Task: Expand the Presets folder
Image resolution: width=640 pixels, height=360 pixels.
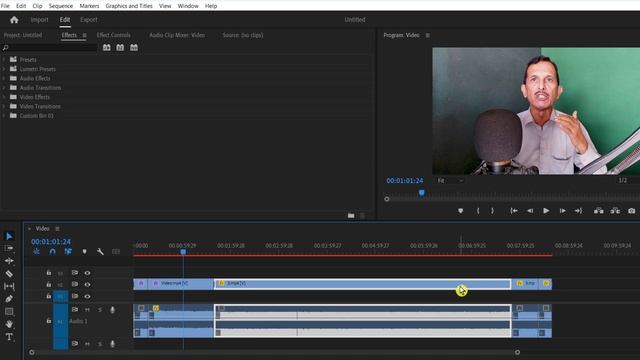Action: point(4,60)
